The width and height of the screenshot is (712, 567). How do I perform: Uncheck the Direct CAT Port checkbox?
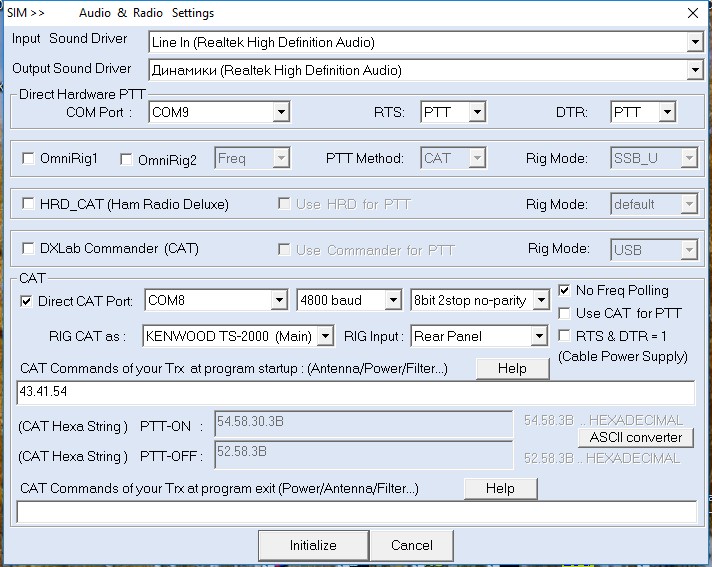pyautogui.click(x=26, y=300)
